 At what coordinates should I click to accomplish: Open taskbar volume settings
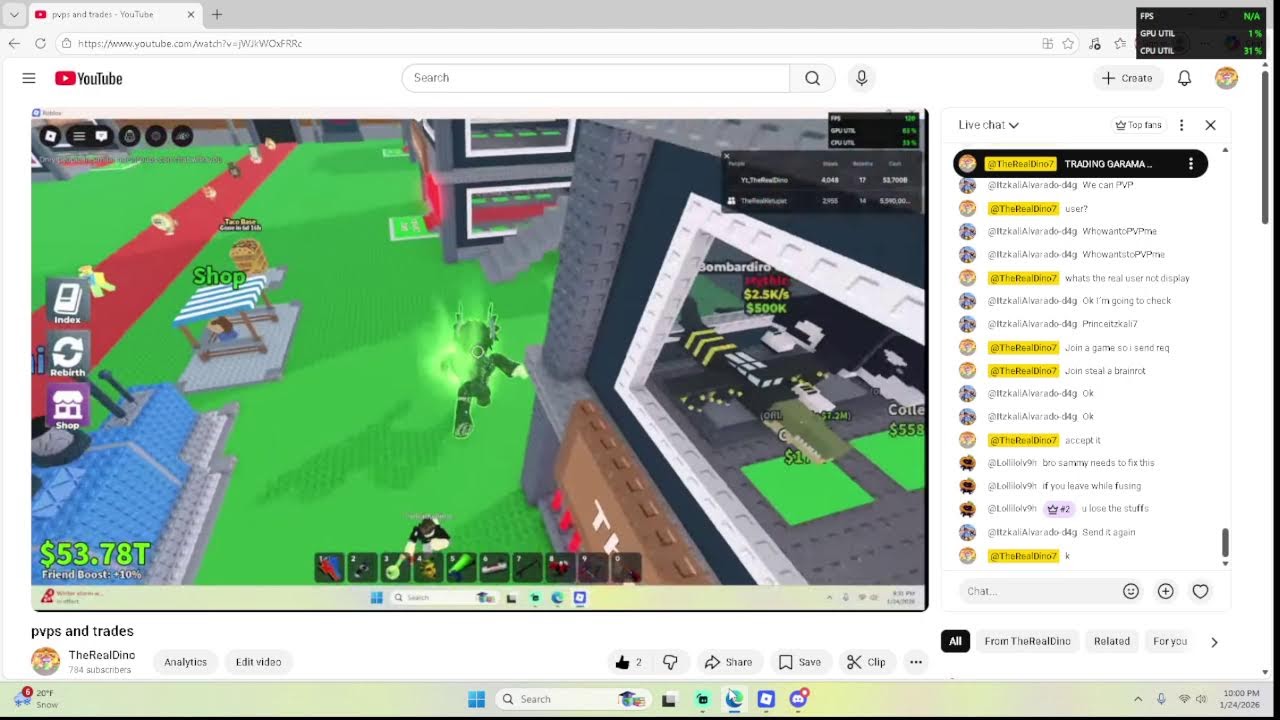1201,699
